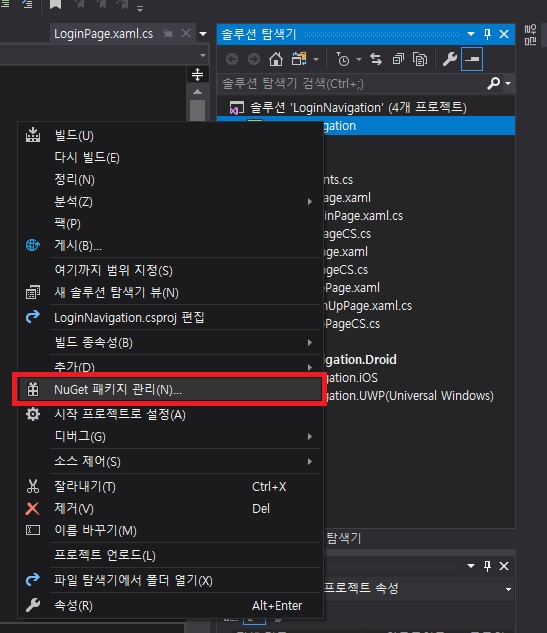Open the Solution Explorer window options dropdown arrow
The height and width of the screenshot is (633, 547).
[x=471, y=34]
